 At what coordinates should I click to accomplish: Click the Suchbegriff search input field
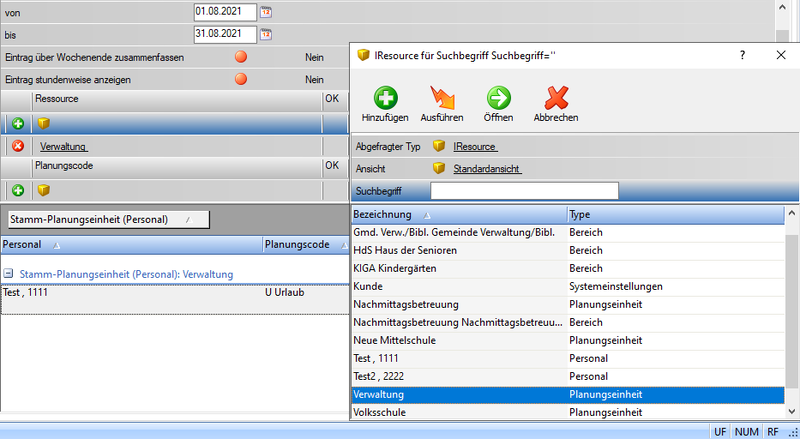pyautogui.click(x=524, y=191)
